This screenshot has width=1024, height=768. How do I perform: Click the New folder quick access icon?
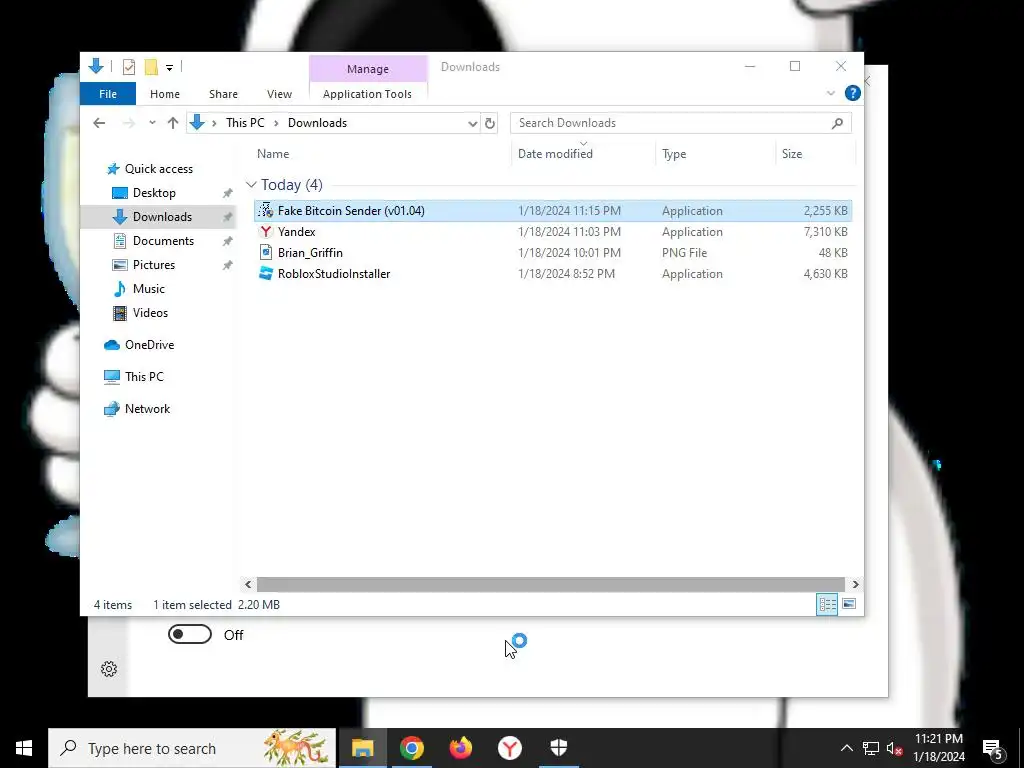click(x=152, y=67)
